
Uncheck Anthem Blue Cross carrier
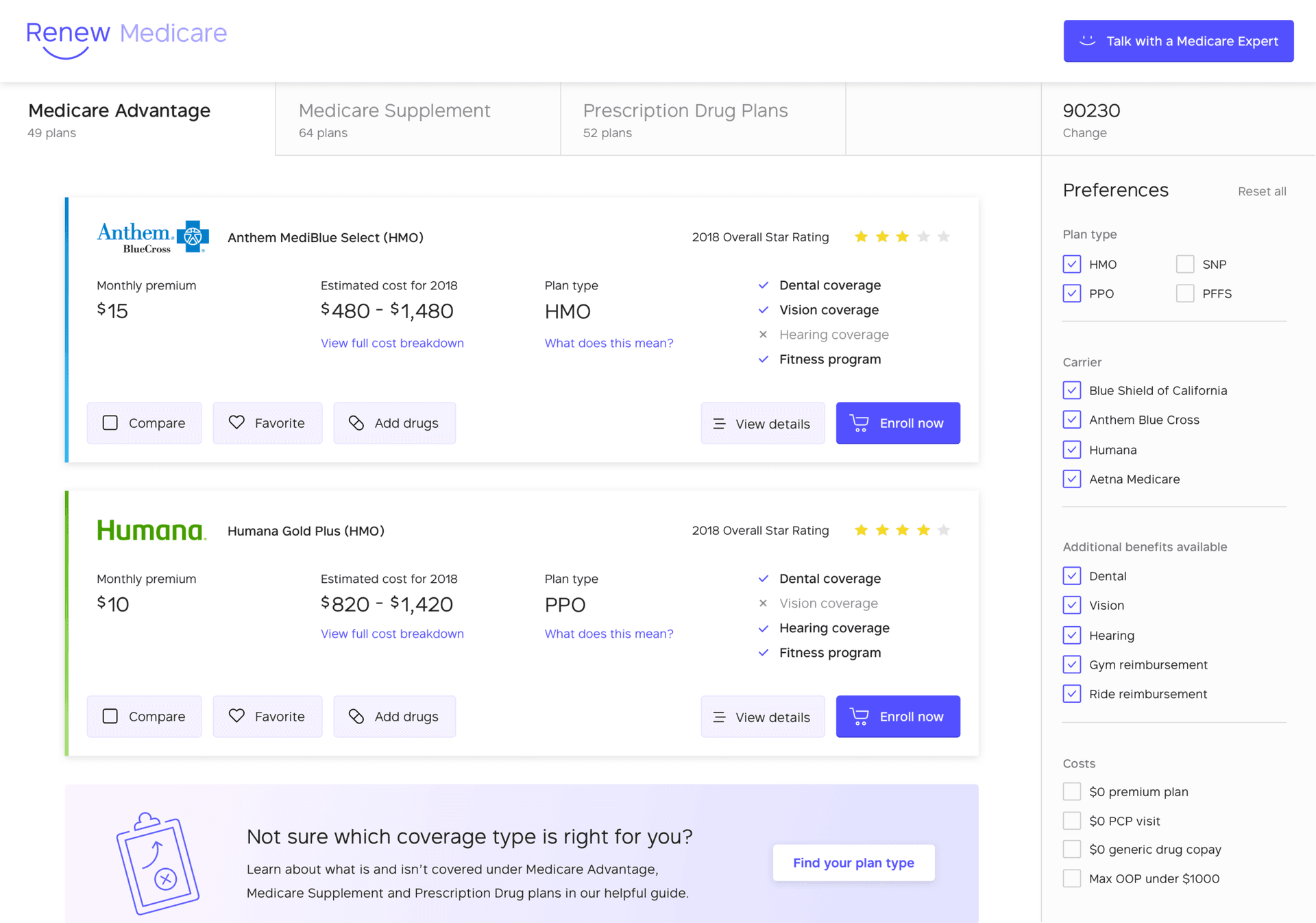click(1072, 420)
